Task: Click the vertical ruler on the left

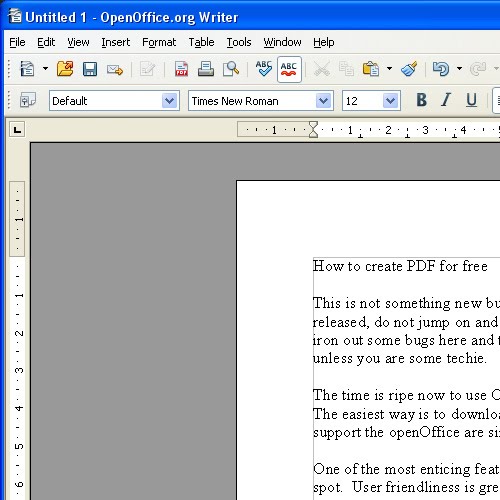Action: click(x=17, y=340)
